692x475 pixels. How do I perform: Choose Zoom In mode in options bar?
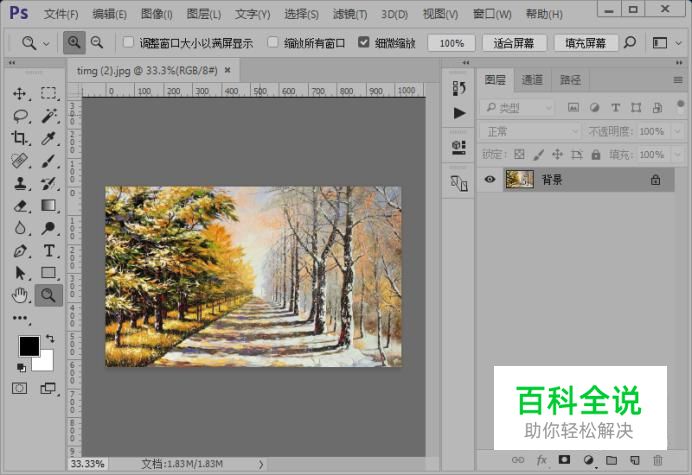[74, 43]
